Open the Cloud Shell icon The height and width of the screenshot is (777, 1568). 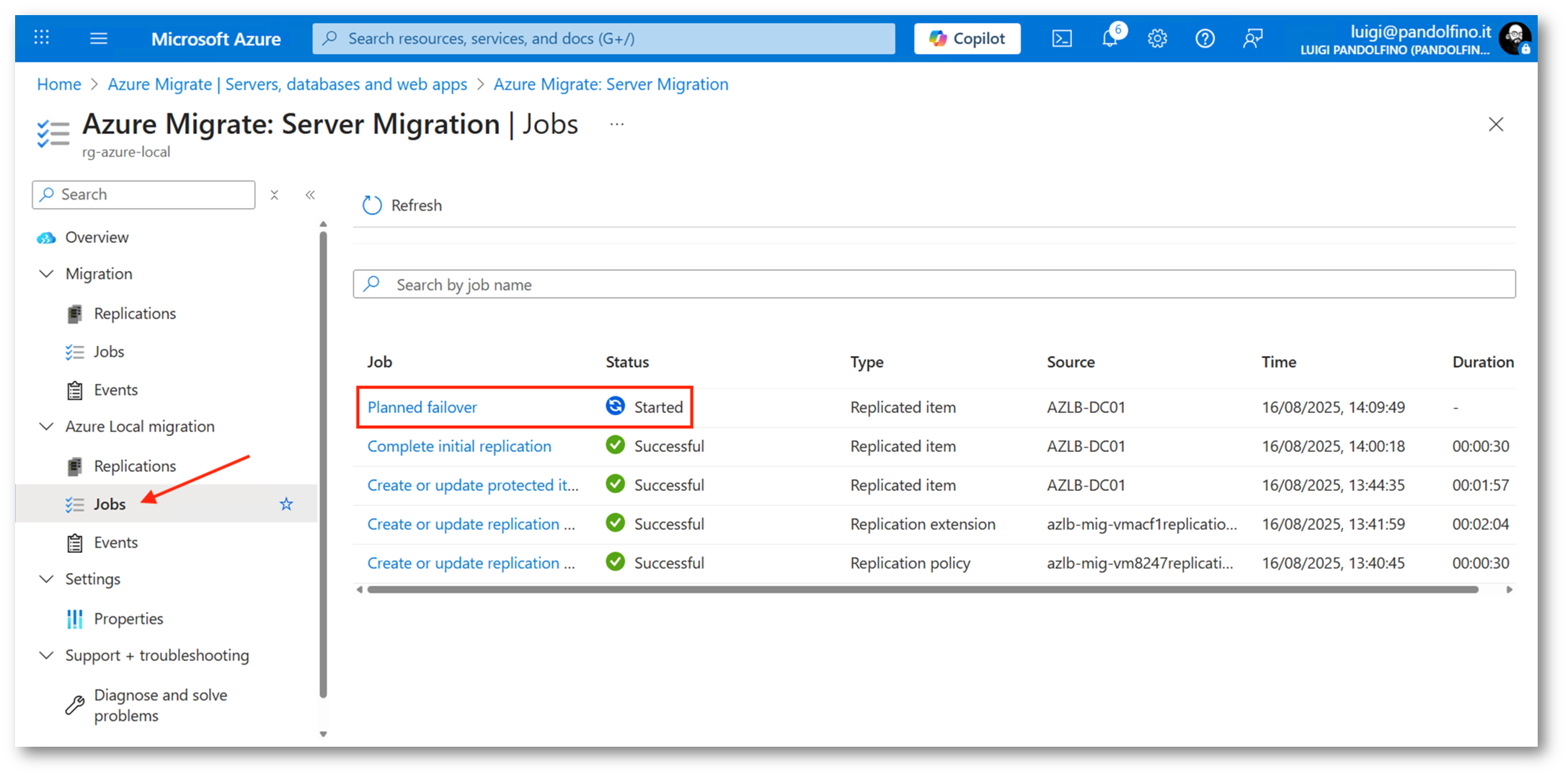click(x=1061, y=38)
